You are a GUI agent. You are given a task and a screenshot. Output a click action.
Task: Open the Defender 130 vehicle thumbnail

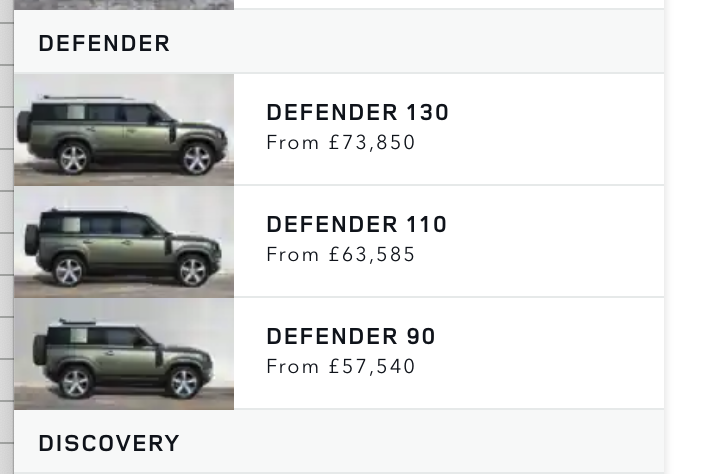pos(124,129)
